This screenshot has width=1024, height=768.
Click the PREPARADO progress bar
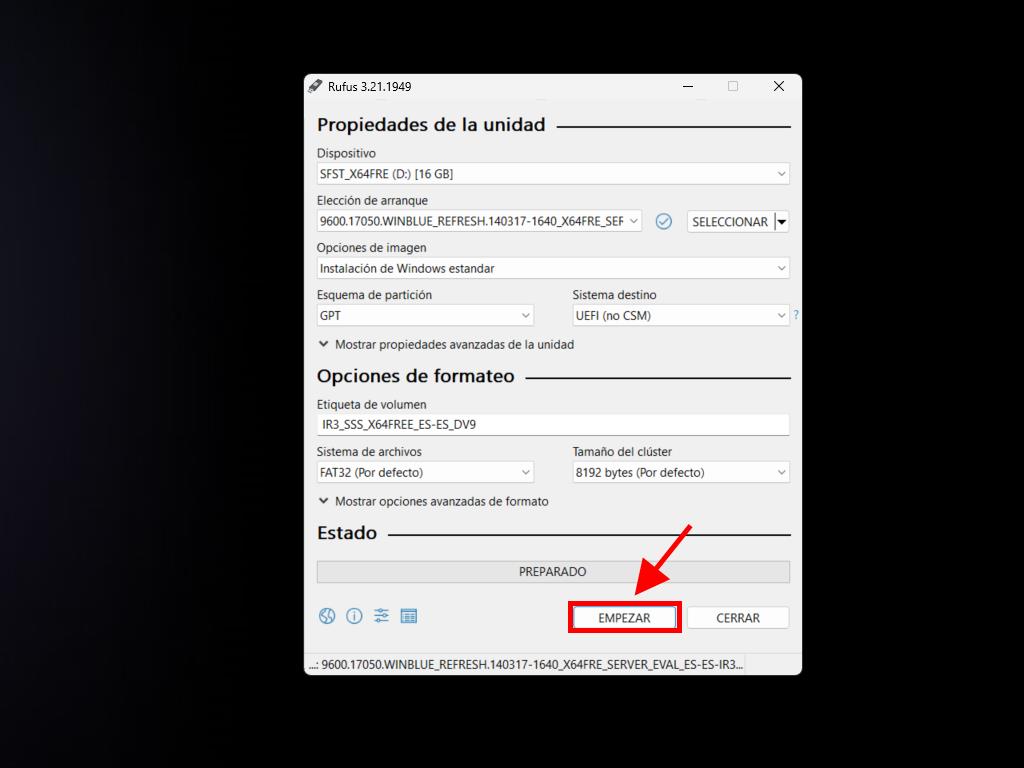[x=553, y=571]
